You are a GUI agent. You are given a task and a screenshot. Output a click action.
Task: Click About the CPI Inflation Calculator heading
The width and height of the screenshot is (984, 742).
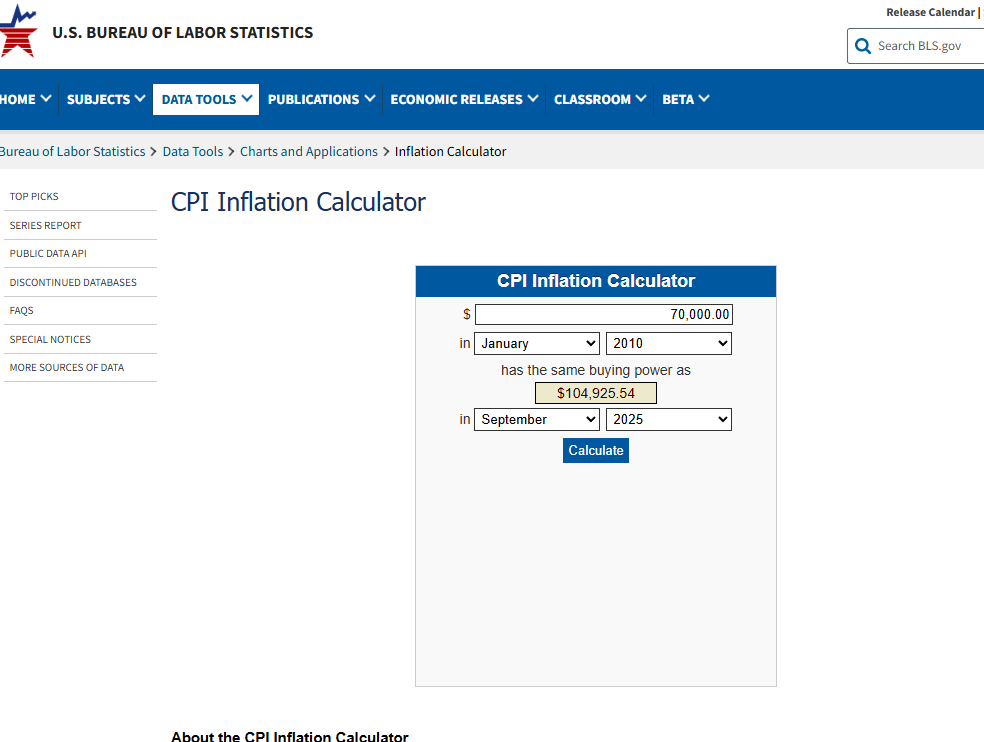pos(290,736)
